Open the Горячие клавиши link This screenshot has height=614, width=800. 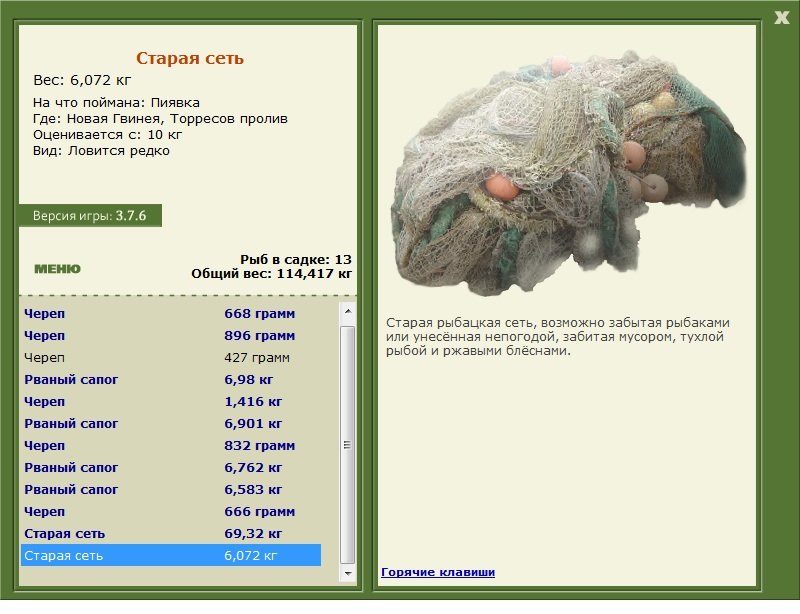pos(438,572)
